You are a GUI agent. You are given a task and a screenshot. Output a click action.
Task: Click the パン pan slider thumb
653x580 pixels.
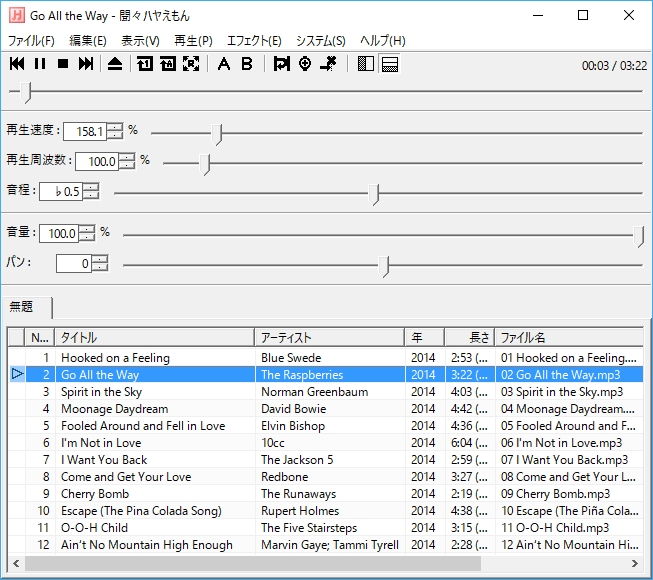(x=384, y=266)
